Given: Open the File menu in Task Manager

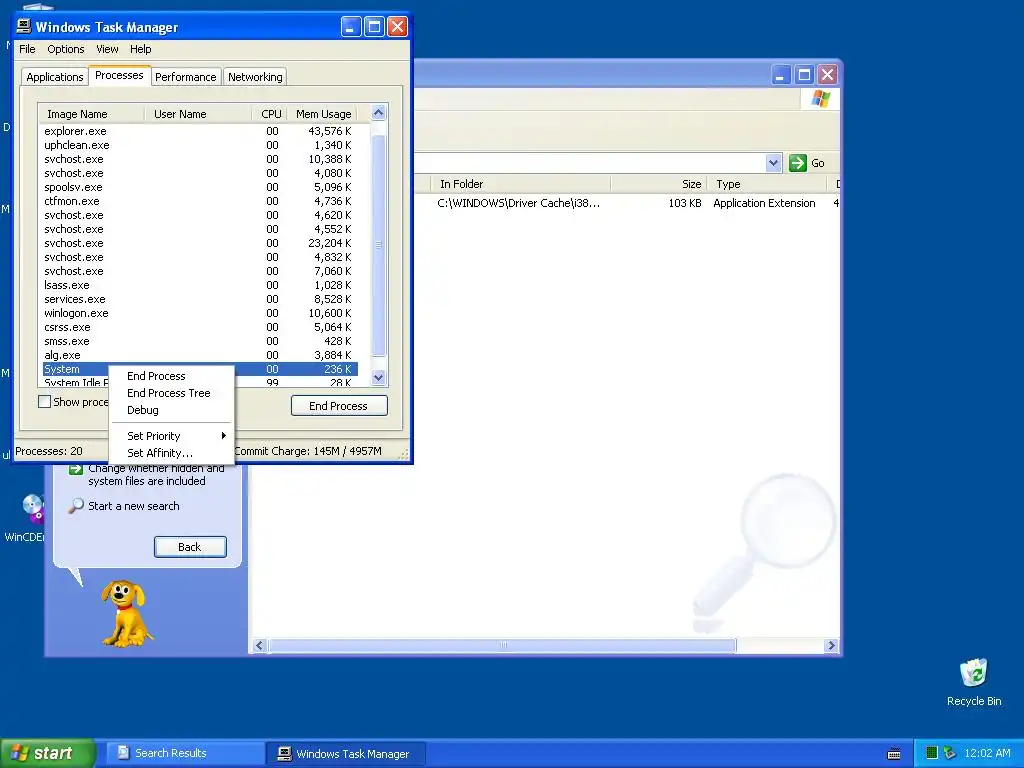Looking at the screenshot, I should 27,49.
